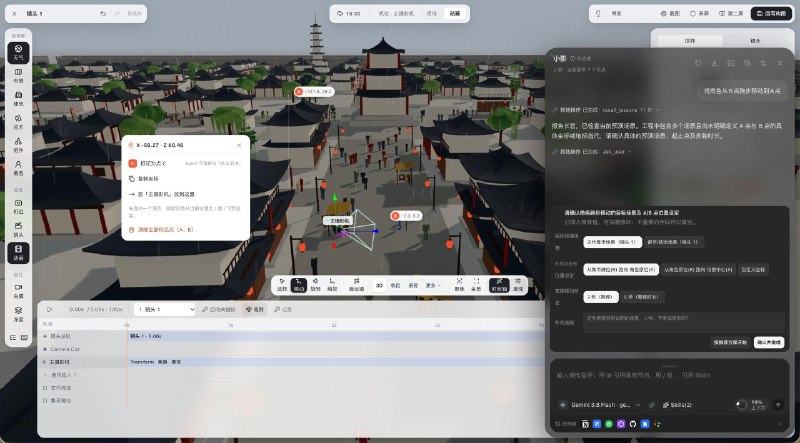Select the 移动 move tool
The width and height of the screenshot is (800, 443).
point(299,285)
